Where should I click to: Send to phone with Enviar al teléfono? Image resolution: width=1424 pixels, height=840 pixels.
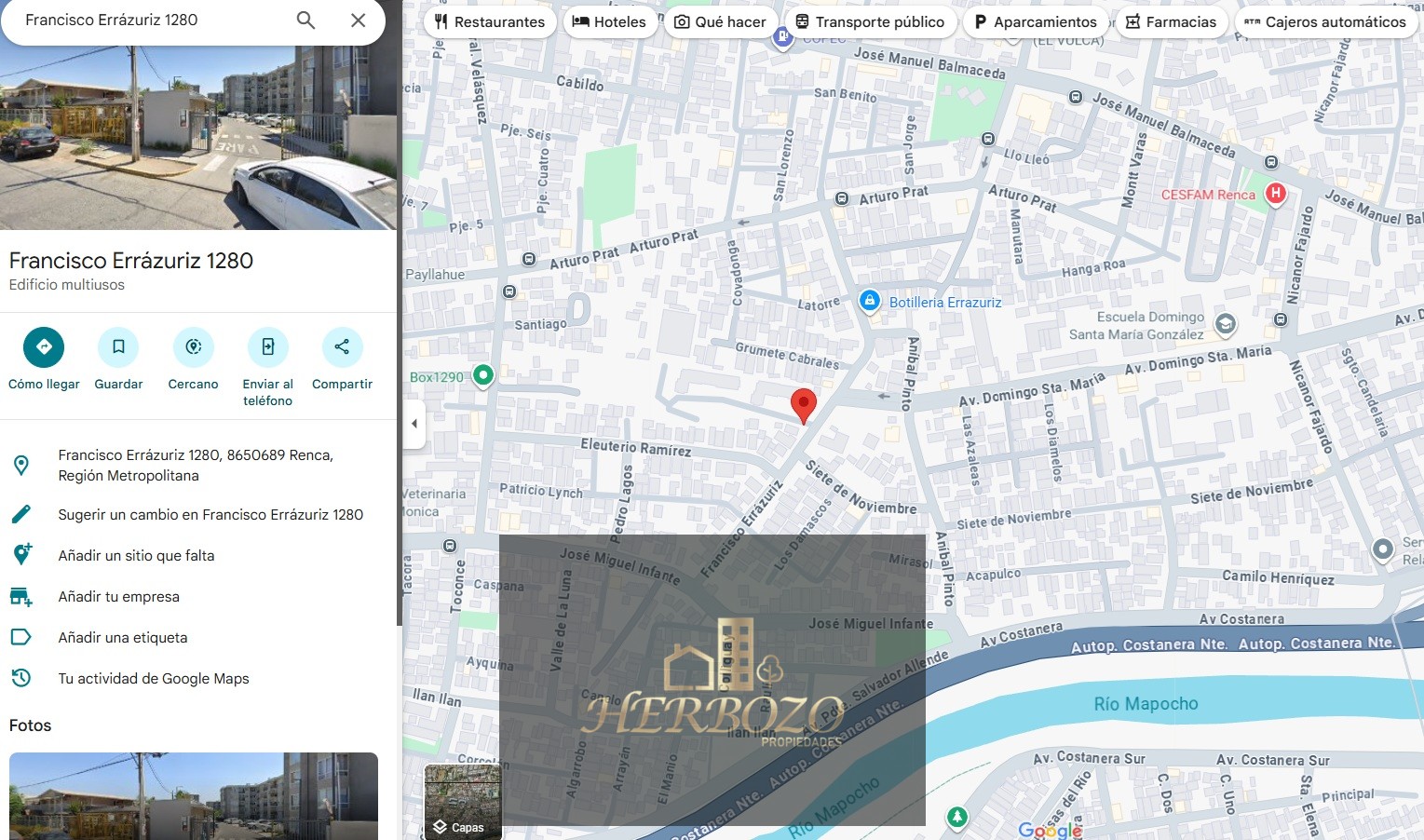point(267,347)
